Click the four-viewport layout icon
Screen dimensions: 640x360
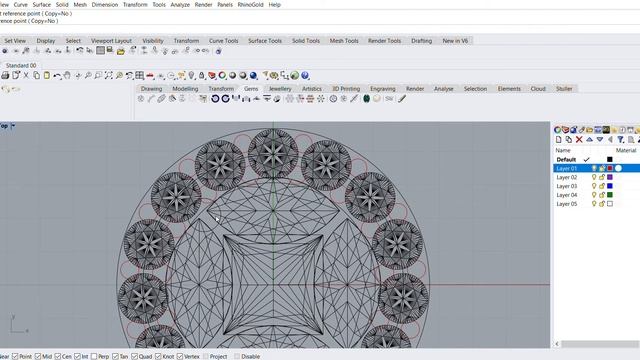tap(140, 76)
